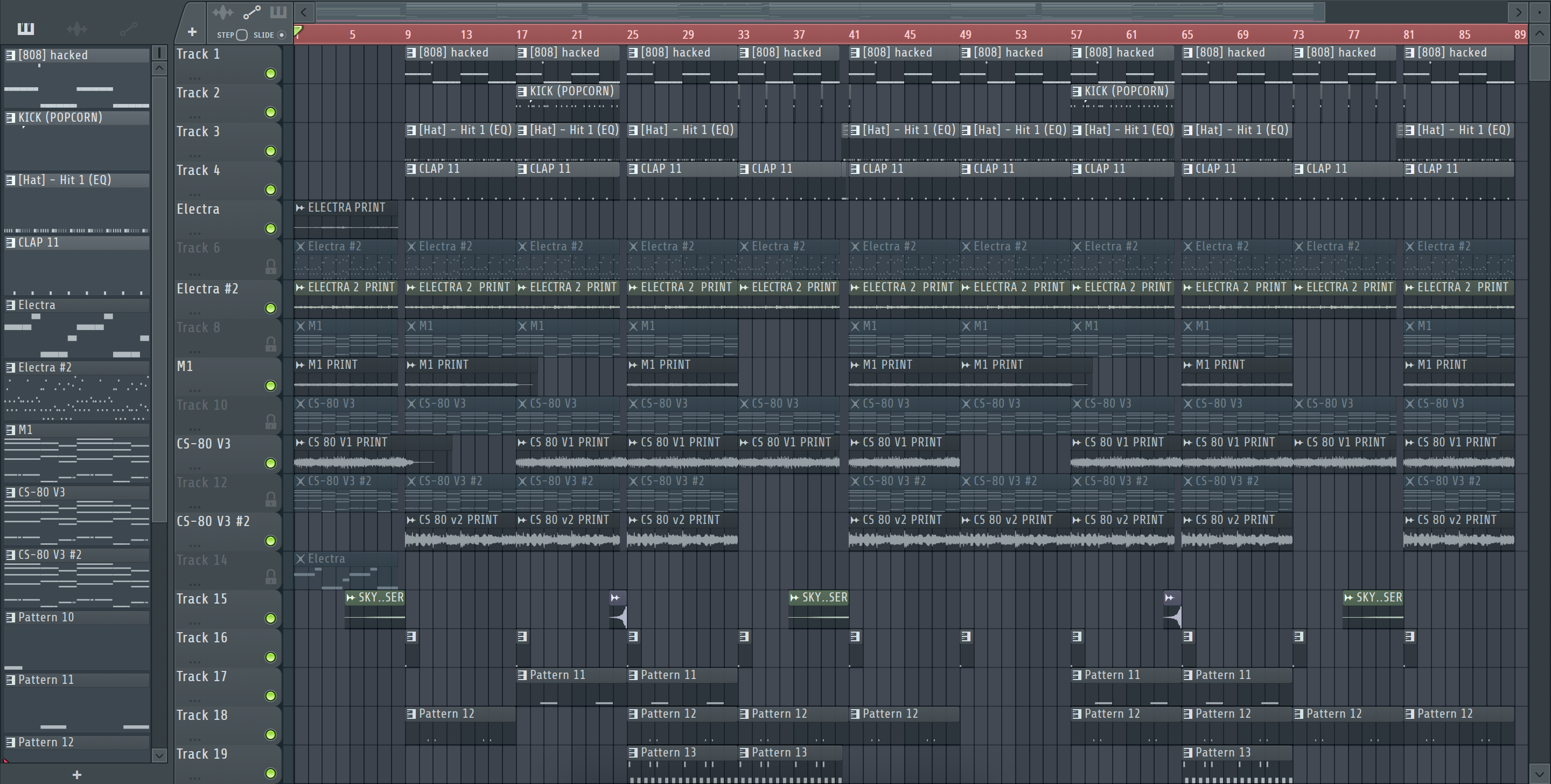Select the riser audio clip before bar 25
Screen dimensions: 1551x784
click(618, 609)
